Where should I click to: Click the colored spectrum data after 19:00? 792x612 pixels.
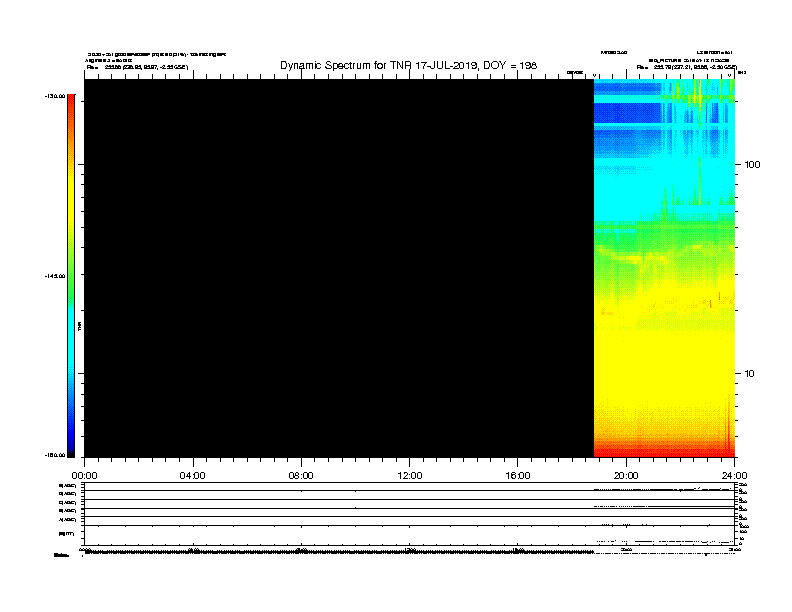tap(664, 268)
